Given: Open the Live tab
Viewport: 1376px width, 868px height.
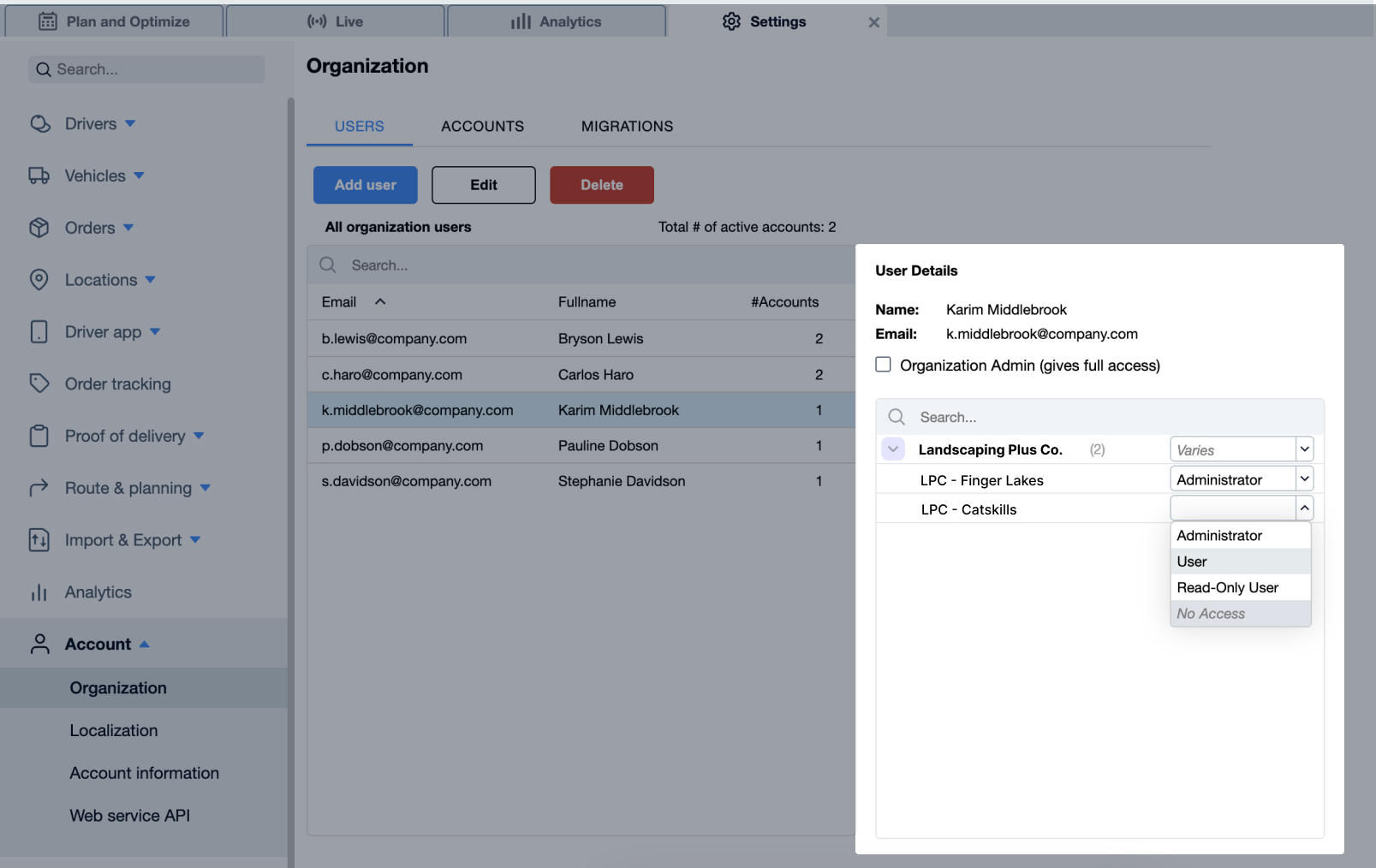Looking at the screenshot, I should tap(335, 21).
